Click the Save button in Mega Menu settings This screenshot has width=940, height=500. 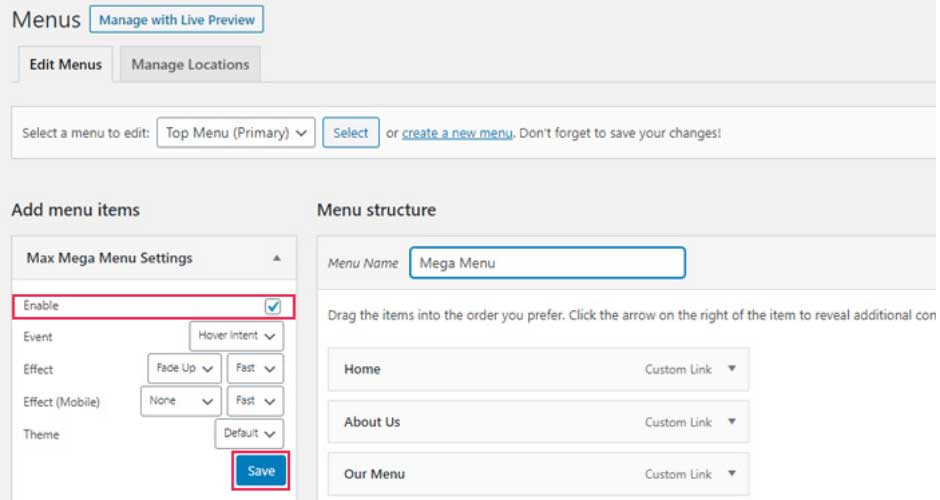point(261,471)
